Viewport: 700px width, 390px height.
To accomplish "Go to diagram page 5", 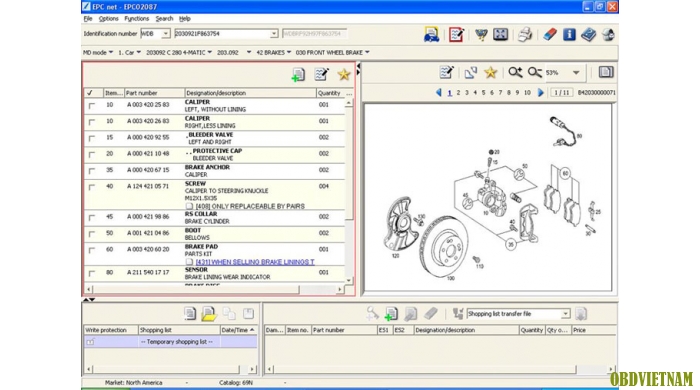I will pyautogui.click(x=483, y=93).
